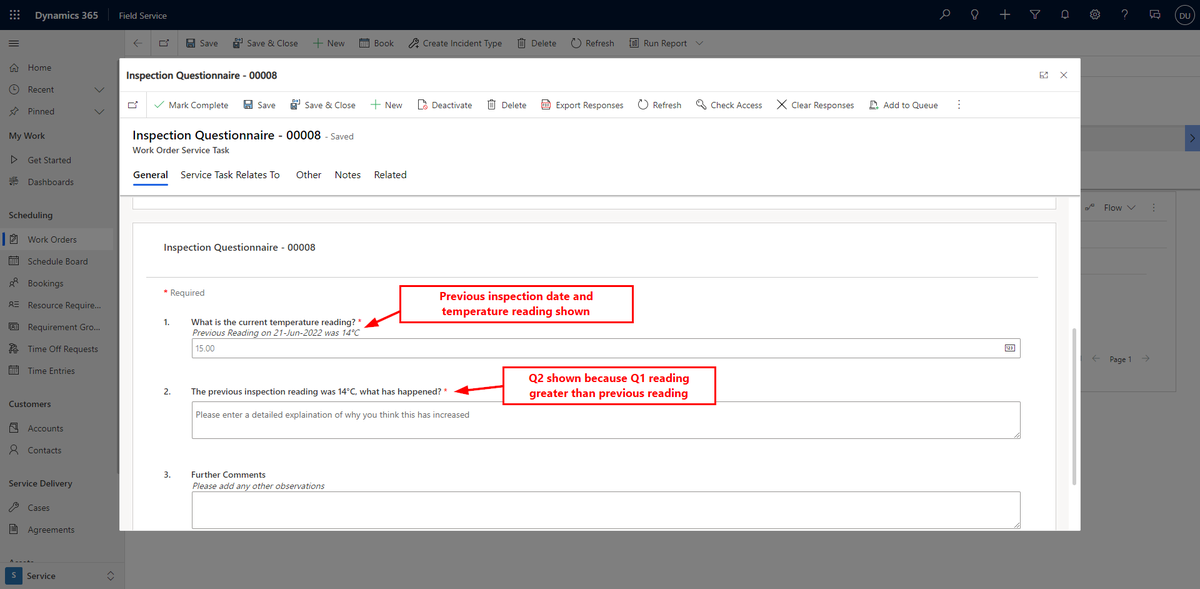Click the search magnifier icon in top bar

946,15
